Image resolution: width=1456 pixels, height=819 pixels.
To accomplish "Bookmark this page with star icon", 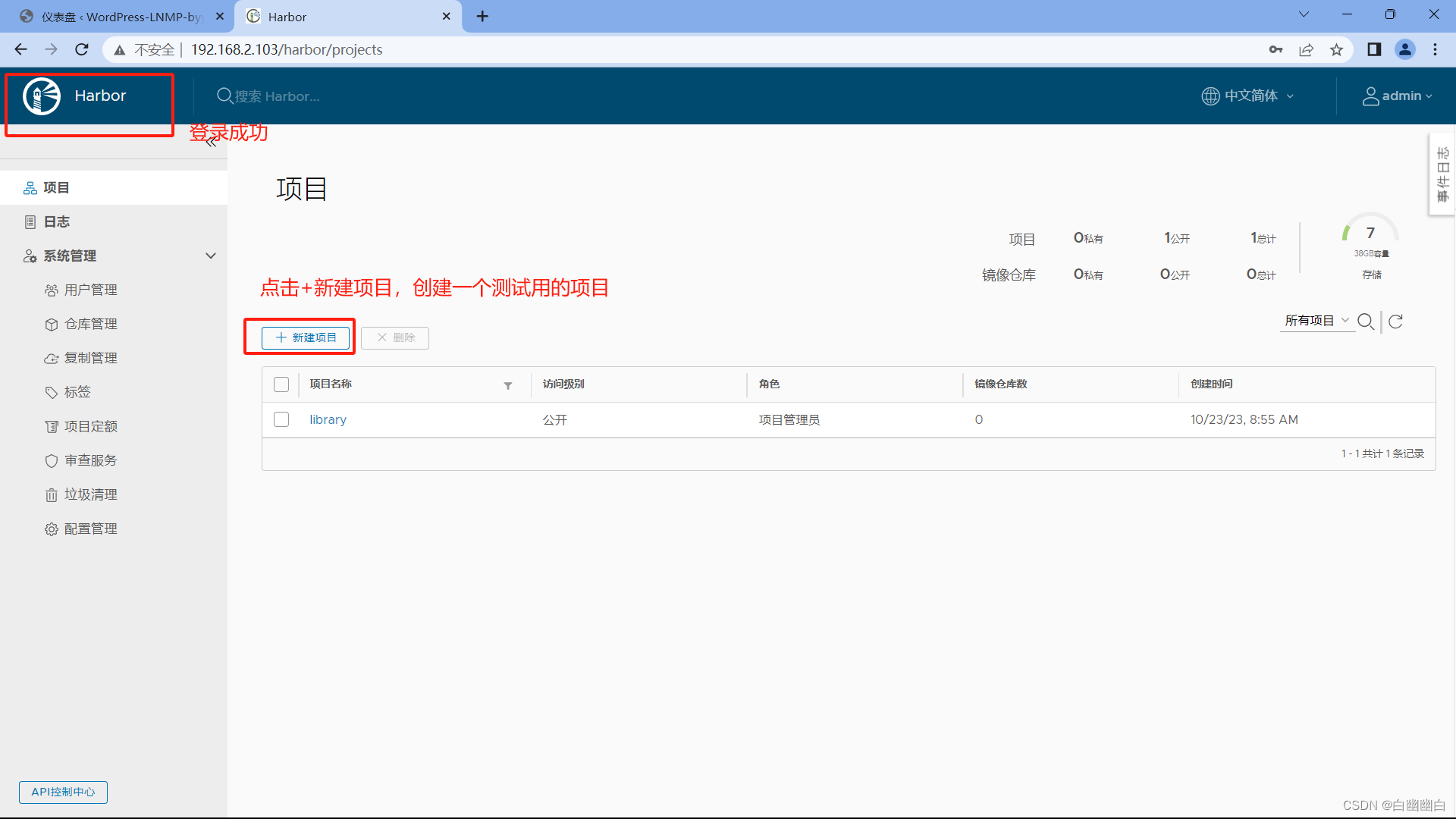I will coord(1336,50).
